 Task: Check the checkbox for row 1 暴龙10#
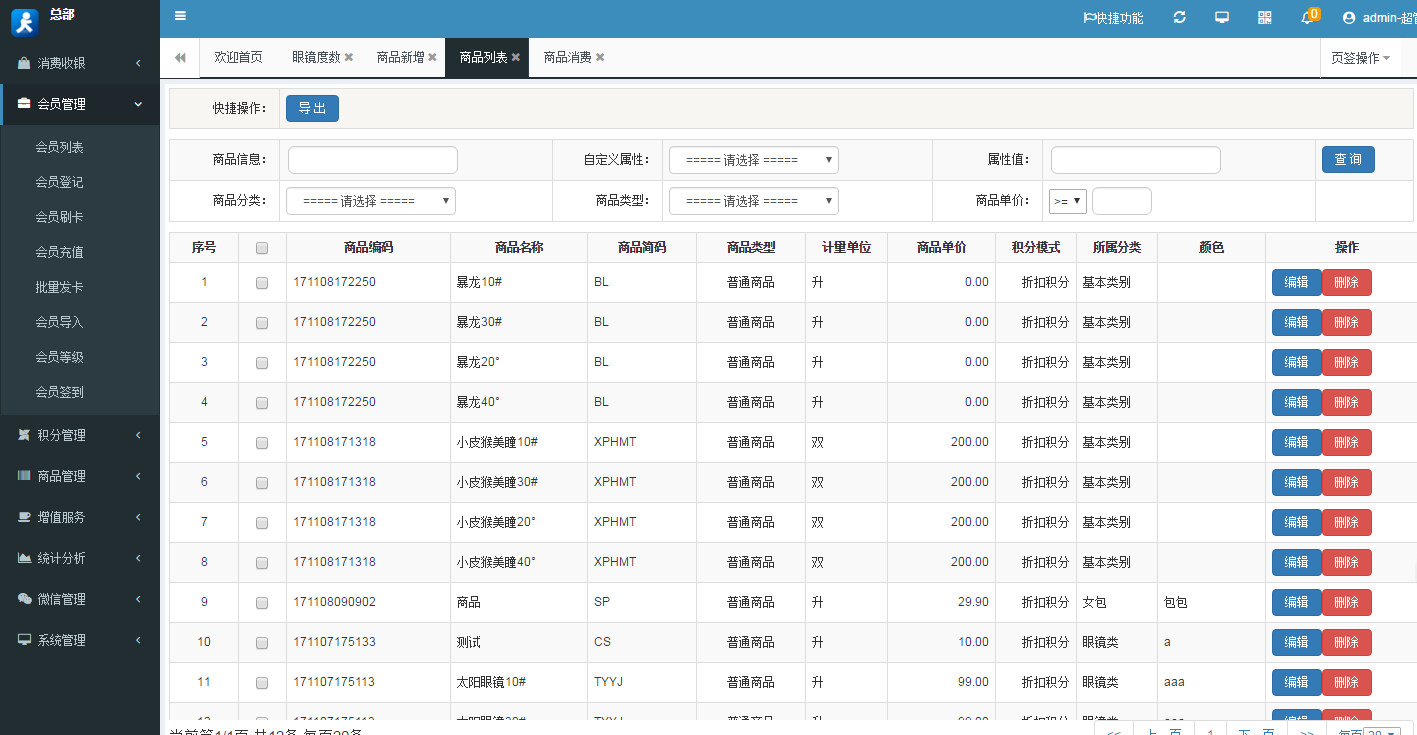pyautogui.click(x=262, y=283)
